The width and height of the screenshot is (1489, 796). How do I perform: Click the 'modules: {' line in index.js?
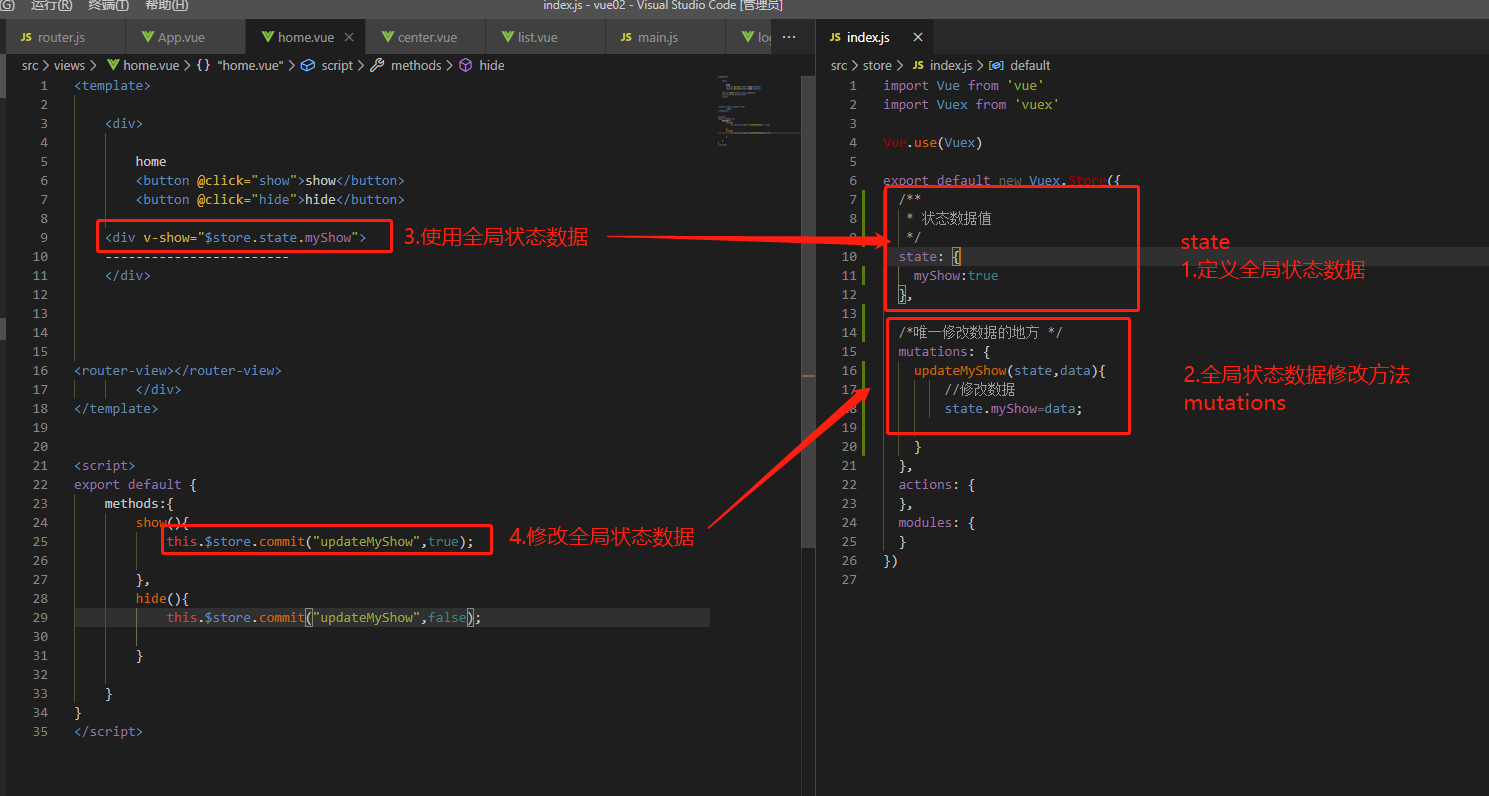coord(936,522)
